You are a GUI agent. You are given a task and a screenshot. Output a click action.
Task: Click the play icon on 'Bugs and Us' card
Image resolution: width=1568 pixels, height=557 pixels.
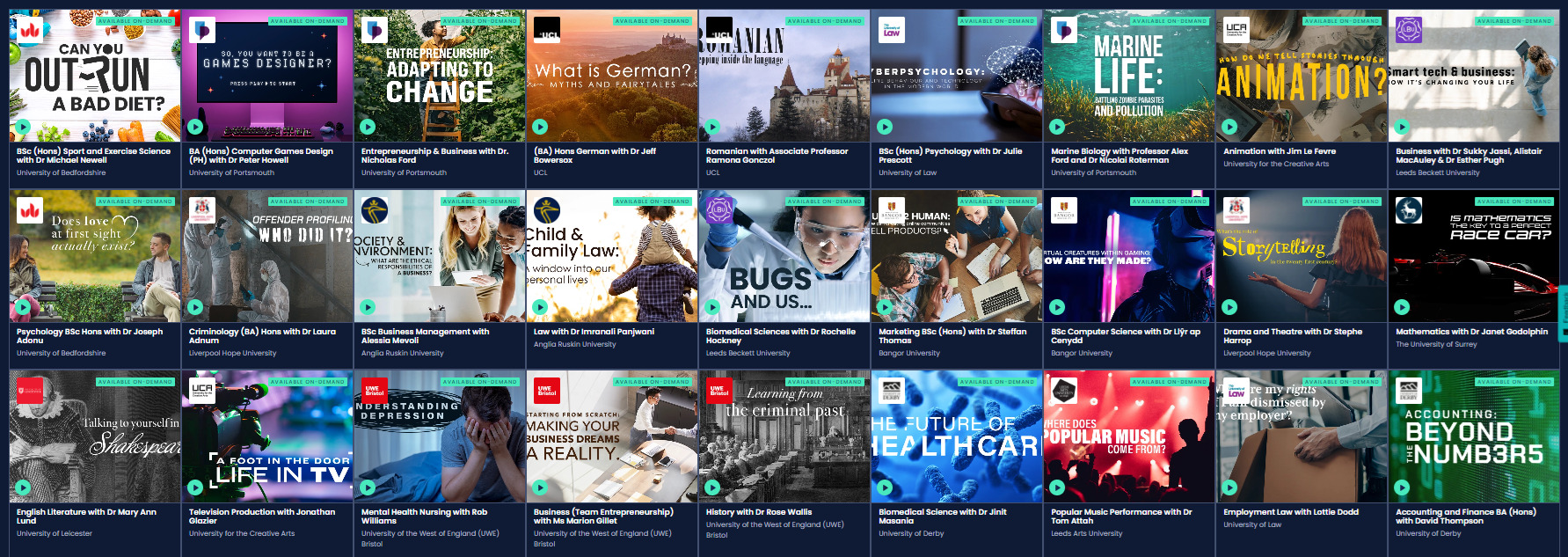[x=712, y=307]
